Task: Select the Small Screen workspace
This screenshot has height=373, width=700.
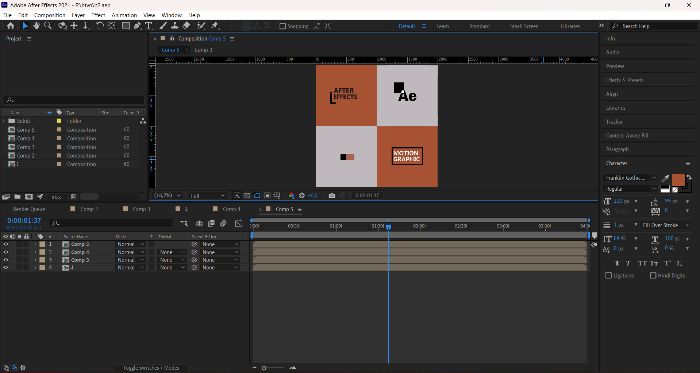Action: click(524, 26)
